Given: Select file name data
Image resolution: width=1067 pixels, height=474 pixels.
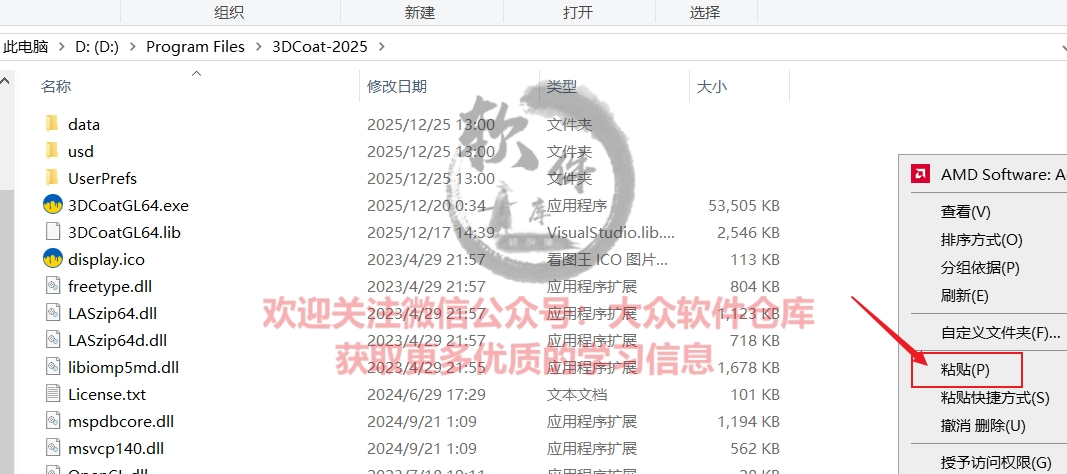Looking at the screenshot, I should pyautogui.click(x=84, y=124).
